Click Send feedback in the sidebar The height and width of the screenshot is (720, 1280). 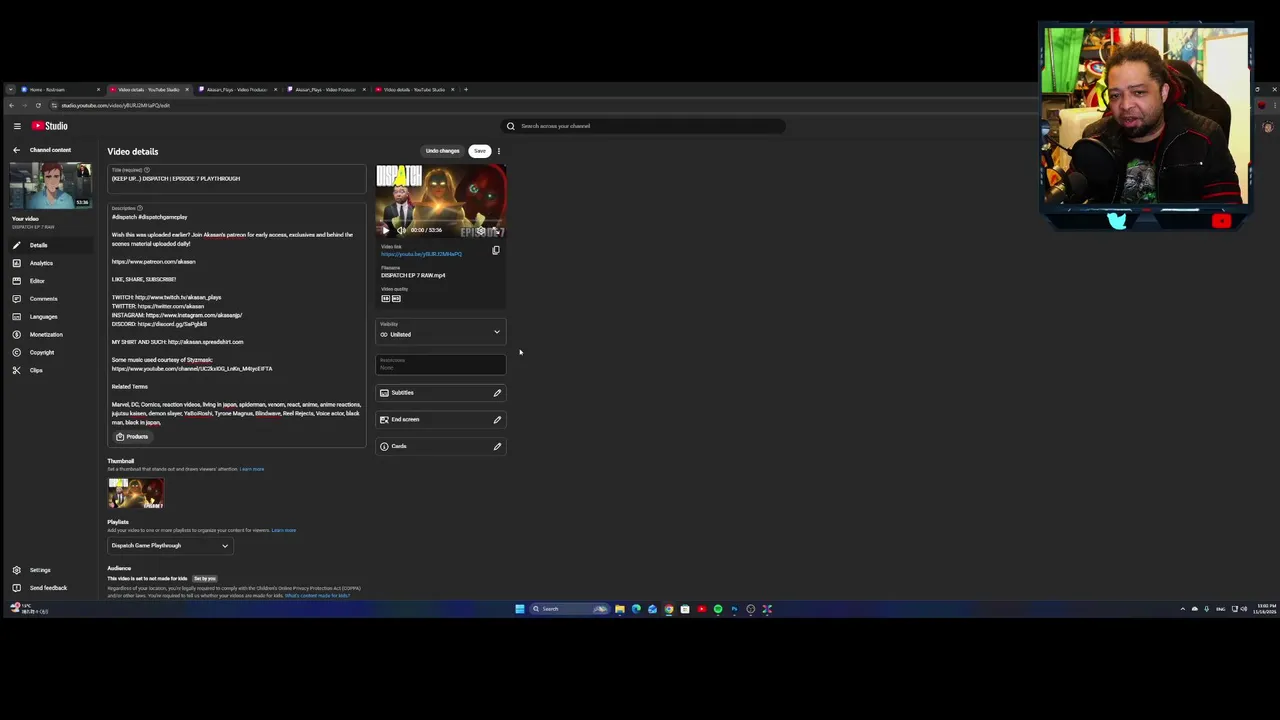click(x=48, y=588)
